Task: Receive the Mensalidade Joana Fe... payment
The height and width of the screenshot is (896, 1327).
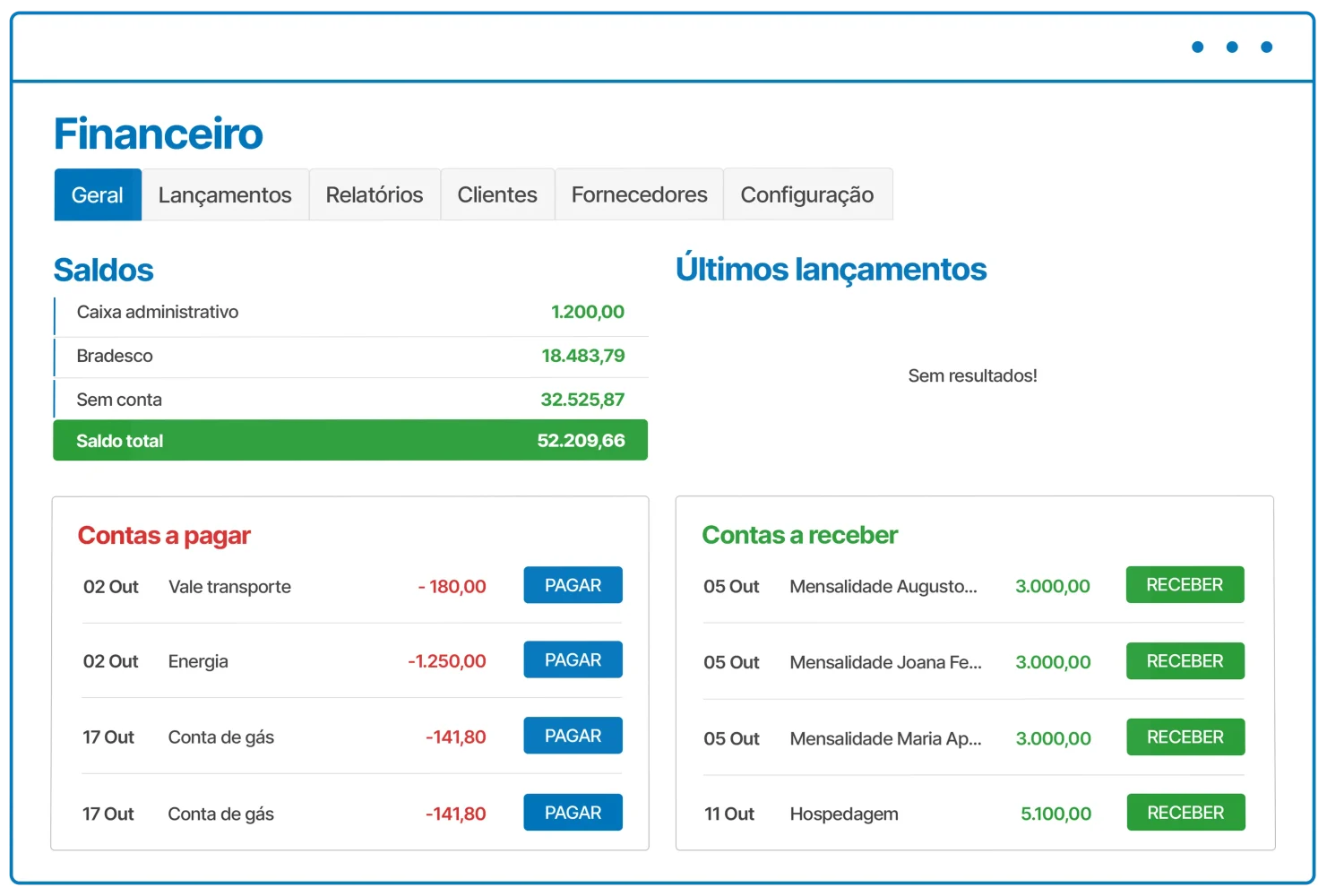Action: [1185, 660]
